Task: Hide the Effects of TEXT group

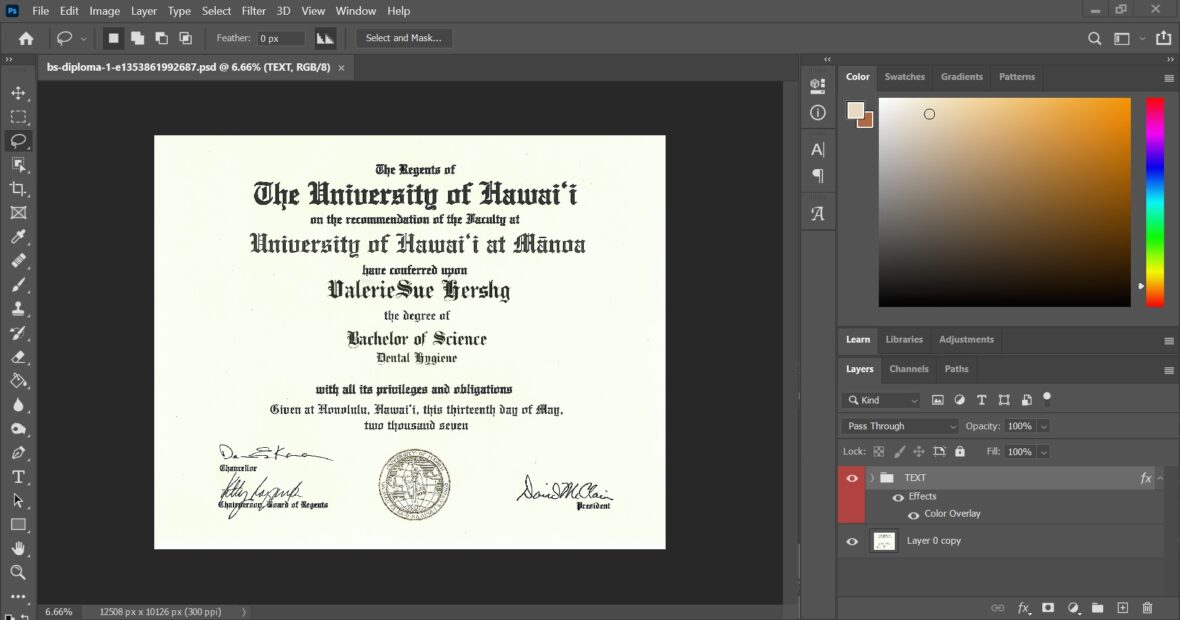Action: point(898,497)
